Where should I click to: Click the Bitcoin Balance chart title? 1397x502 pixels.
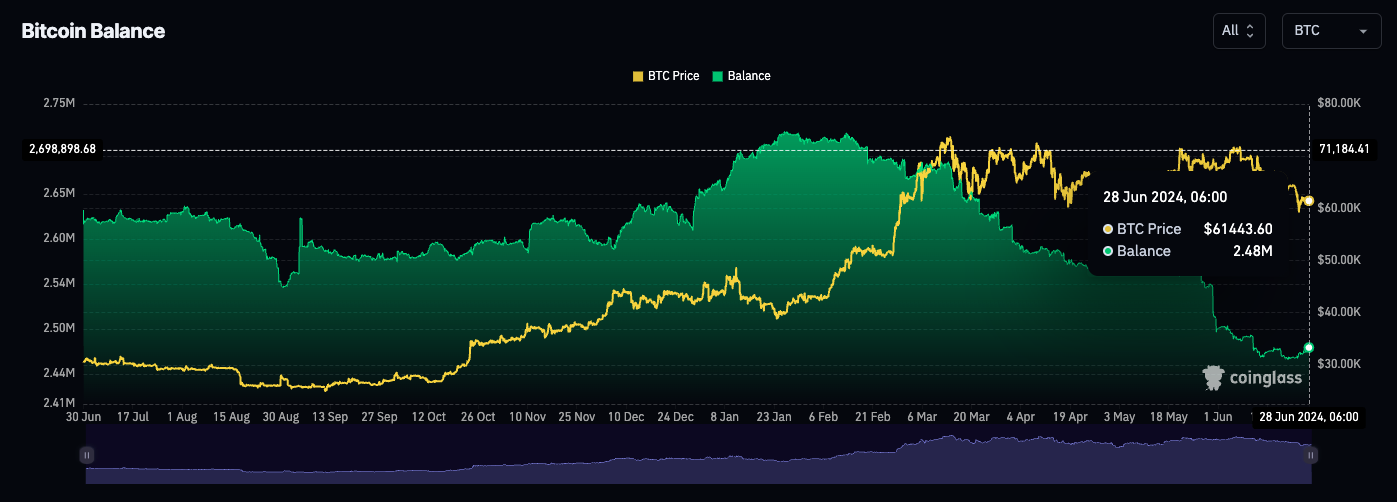pos(93,31)
